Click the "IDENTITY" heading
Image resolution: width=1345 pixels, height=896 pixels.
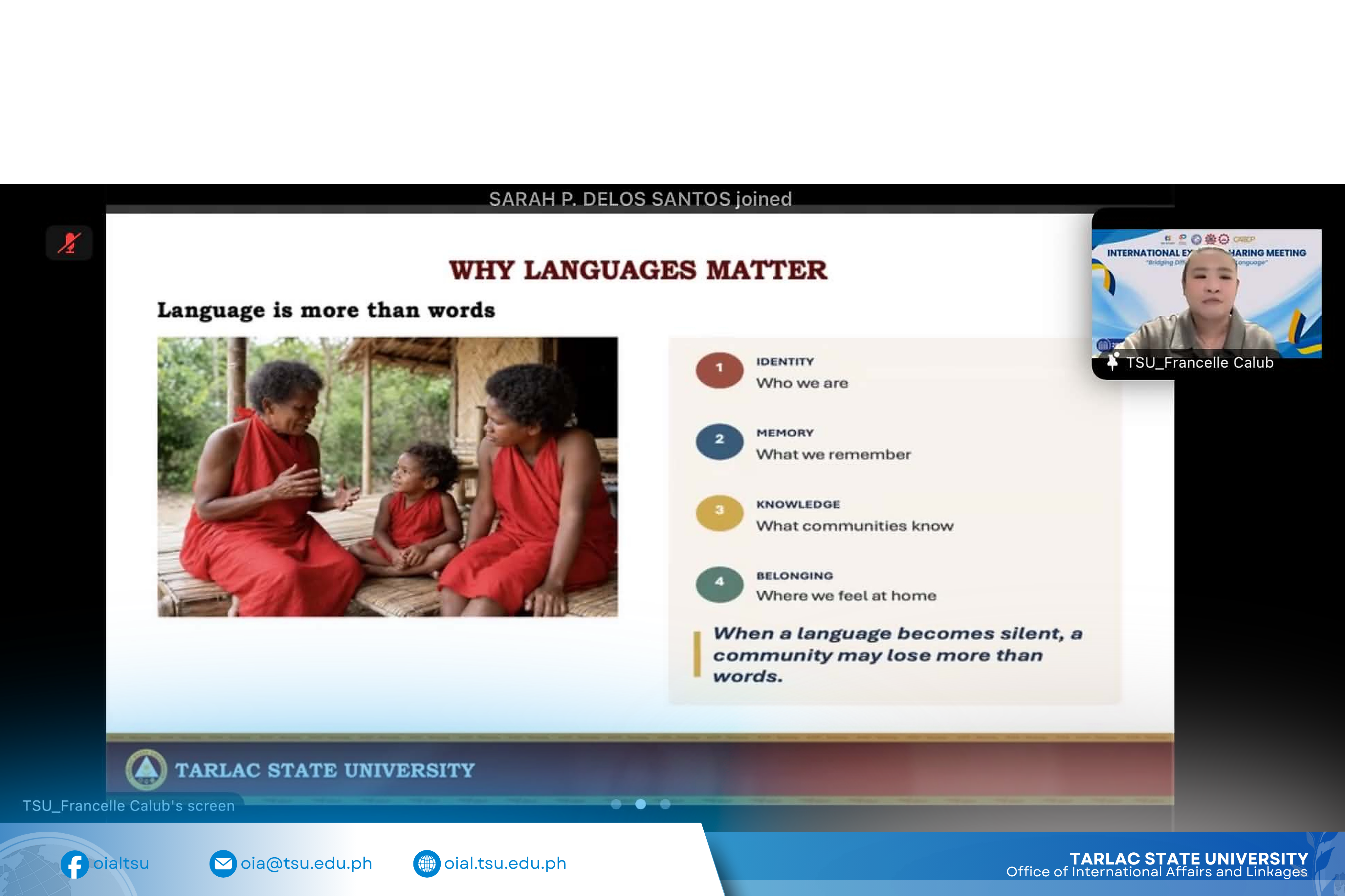click(x=785, y=362)
